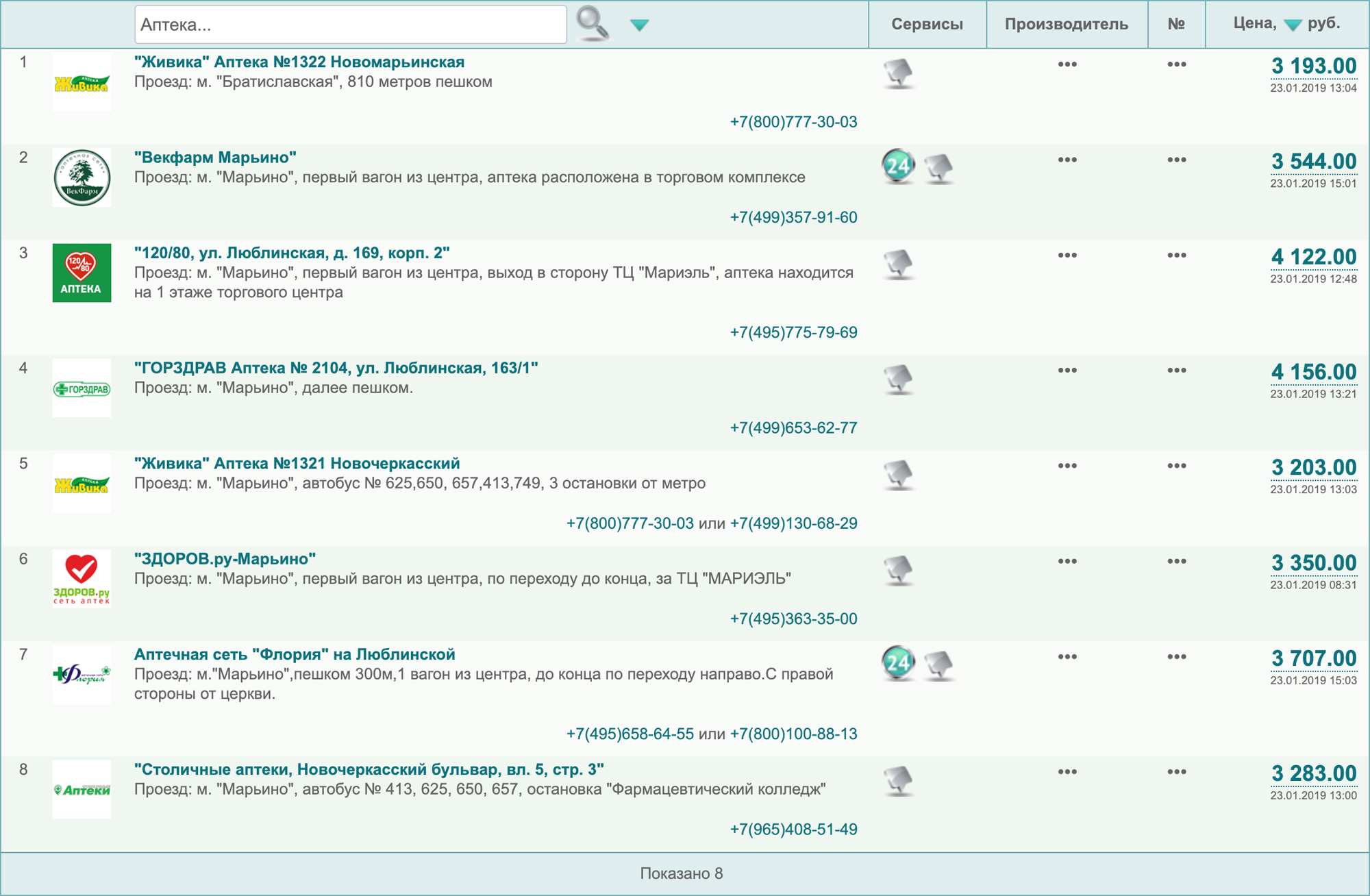The image size is (1370, 896).
Task: Click the booking icon for 120/80 pharmacy
Action: (x=898, y=264)
